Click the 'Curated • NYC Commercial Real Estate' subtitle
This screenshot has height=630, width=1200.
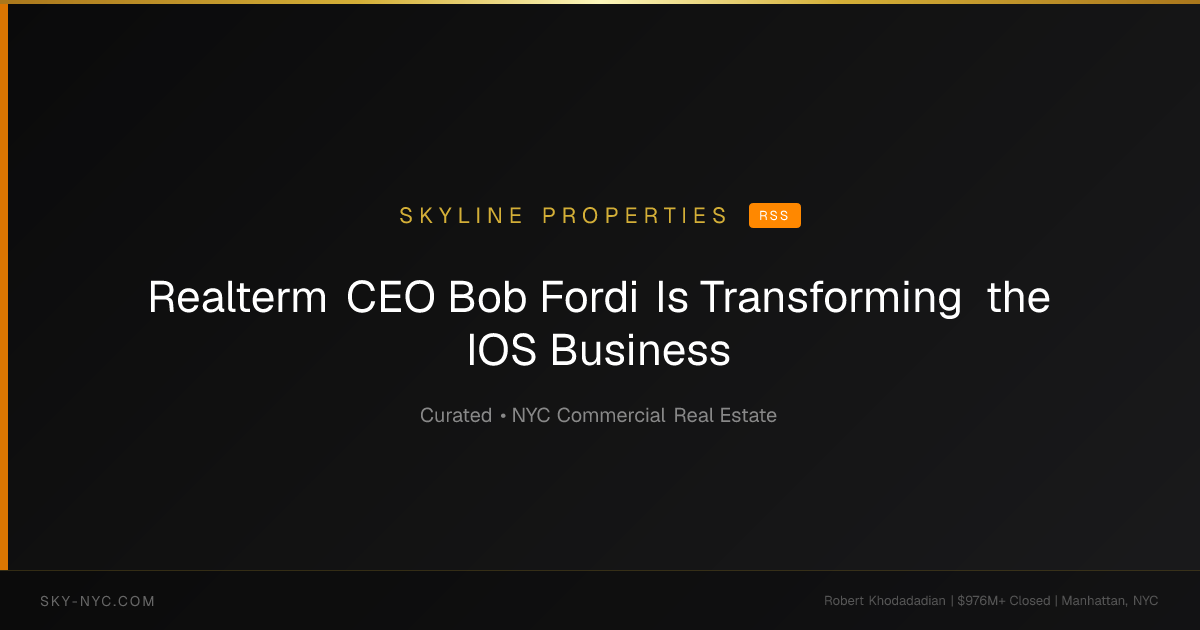[x=598, y=415]
